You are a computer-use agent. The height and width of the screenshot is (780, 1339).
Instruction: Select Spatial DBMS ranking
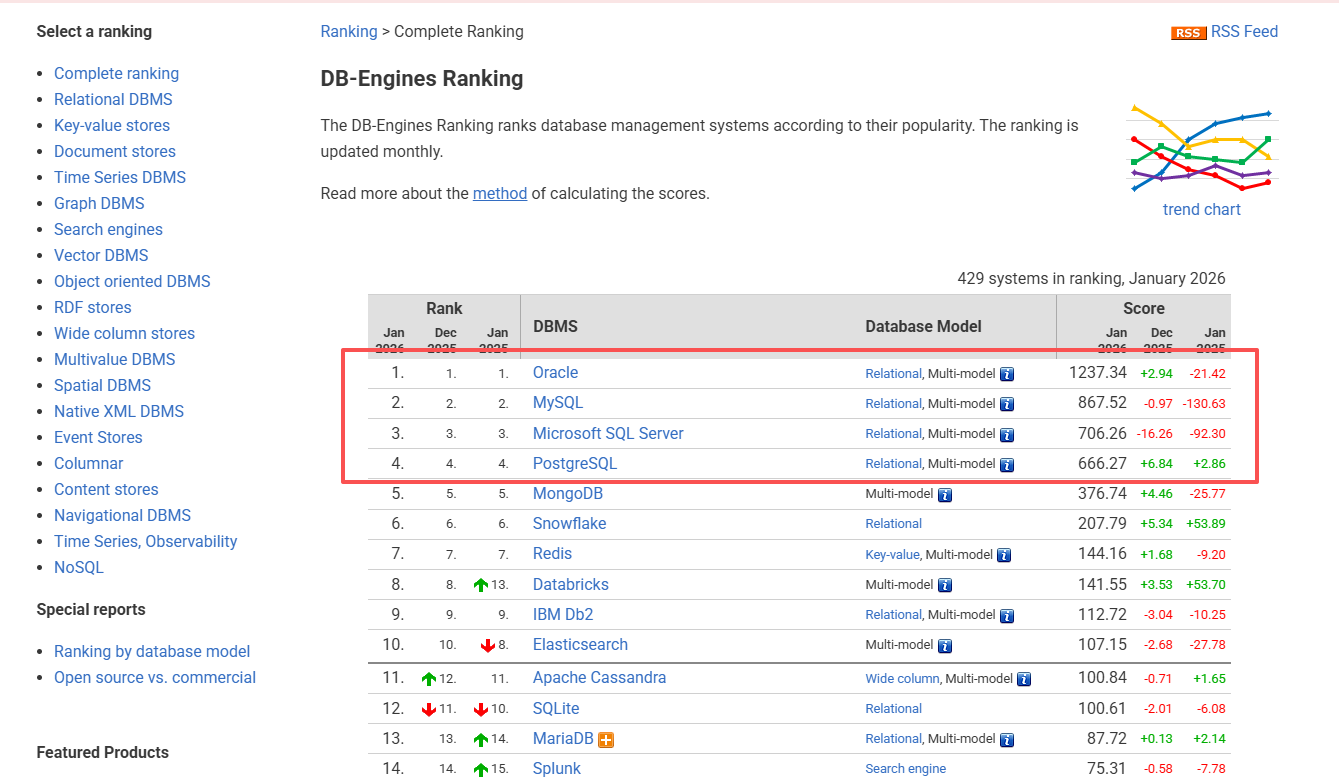coord(102,385)
